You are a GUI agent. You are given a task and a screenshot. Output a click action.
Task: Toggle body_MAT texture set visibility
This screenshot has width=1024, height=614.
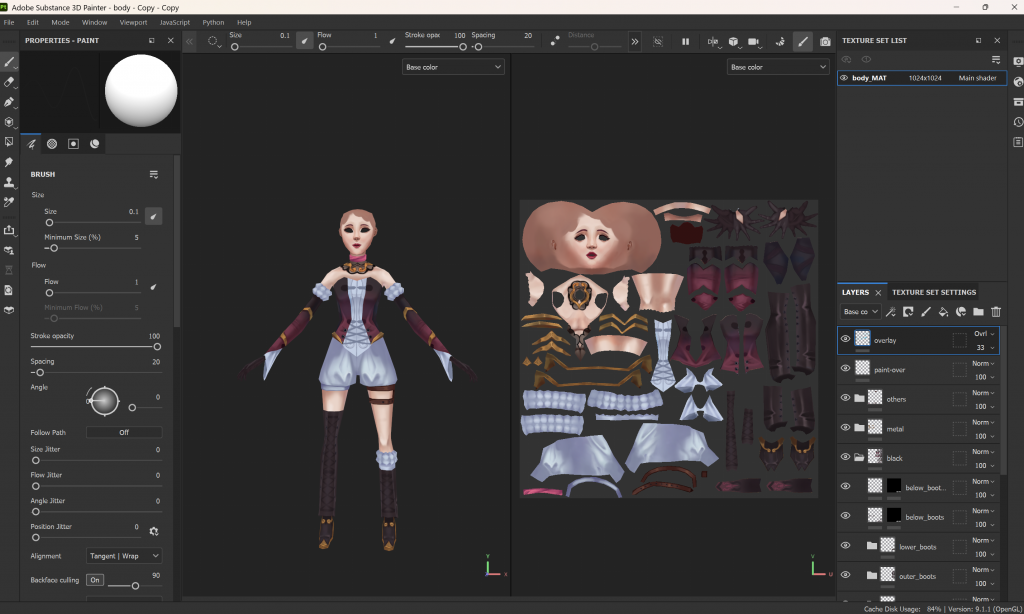coord(844,78)
